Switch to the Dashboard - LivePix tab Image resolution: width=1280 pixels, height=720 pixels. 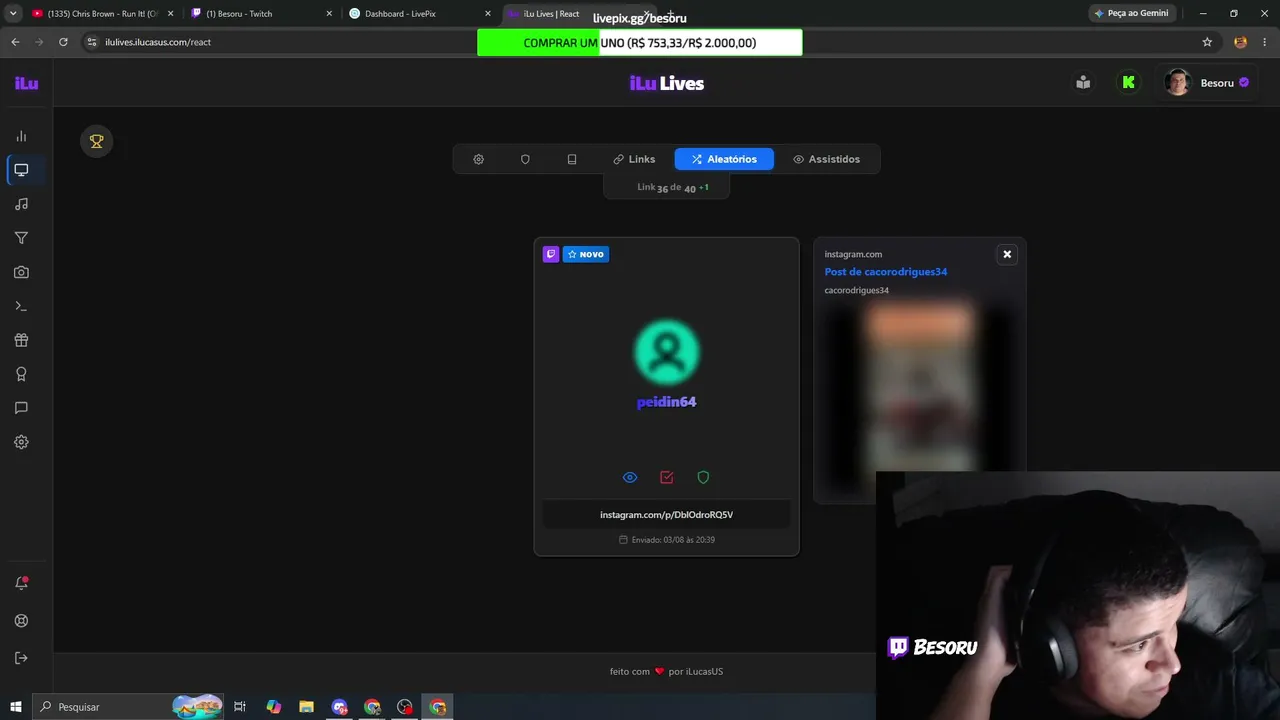click(420, 14)
